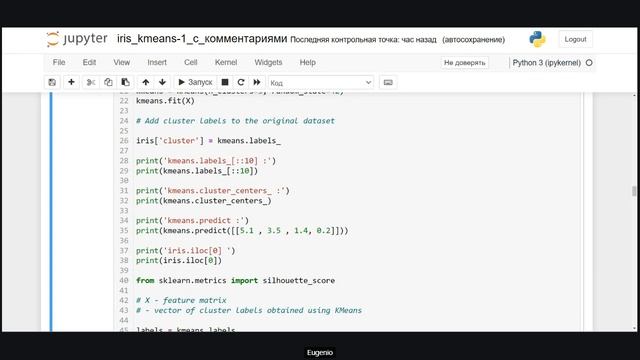Click line print(kmeans.labels_[::10])
640x360 pixels.
(x=197, y=171)
